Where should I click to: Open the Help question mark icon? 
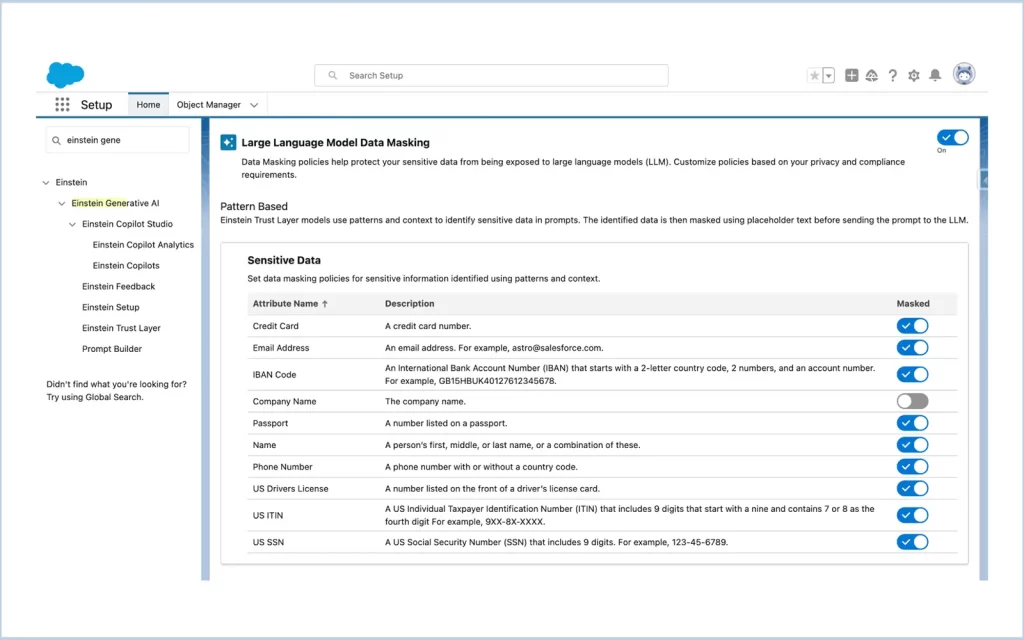[893, 76]
